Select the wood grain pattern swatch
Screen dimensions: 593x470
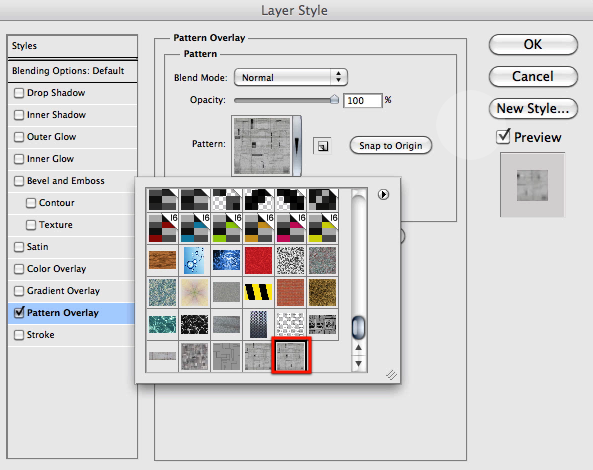162,260
